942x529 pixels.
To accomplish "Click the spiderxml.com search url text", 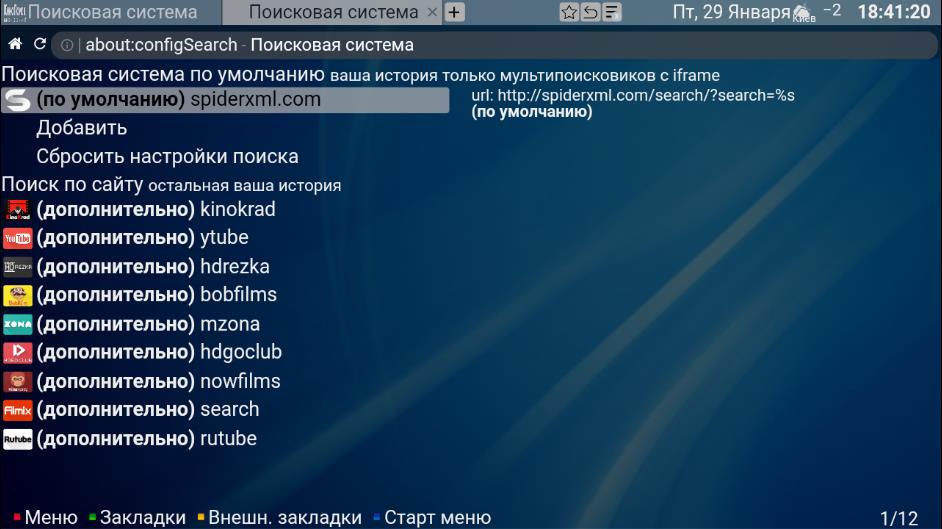I will click(x=633, y=95).
